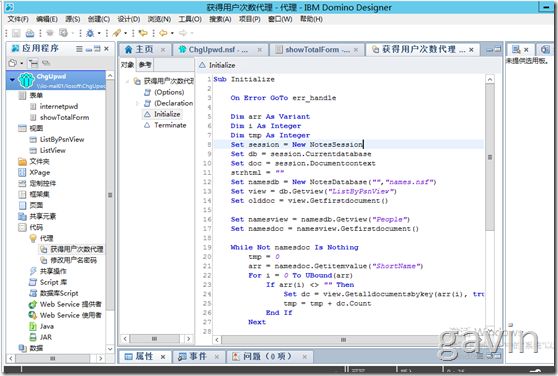Select the JAR node icon
Viewport: 558px width, 376px height.
(33, 337)
